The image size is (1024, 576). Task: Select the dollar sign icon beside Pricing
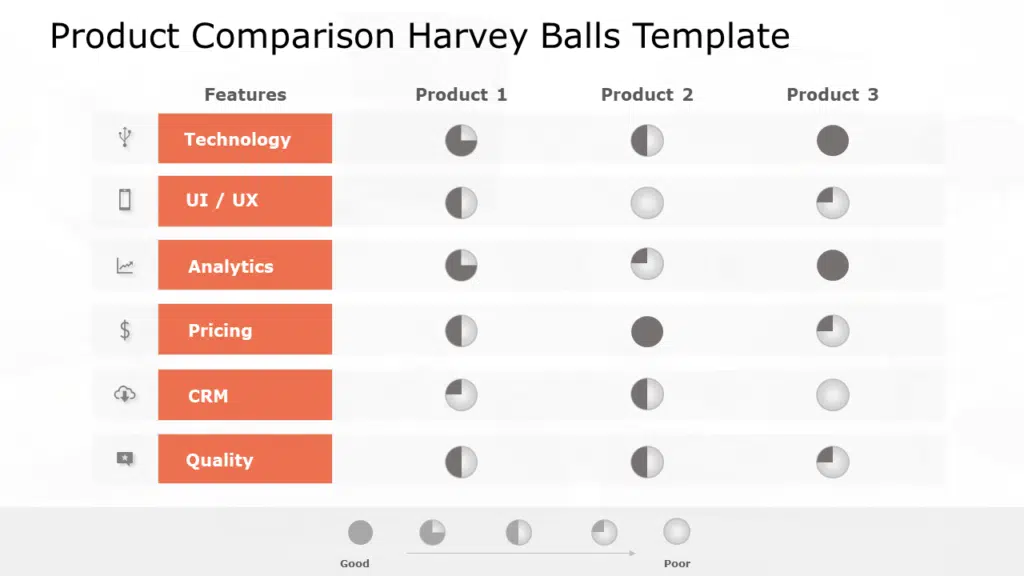click(125, 330)
